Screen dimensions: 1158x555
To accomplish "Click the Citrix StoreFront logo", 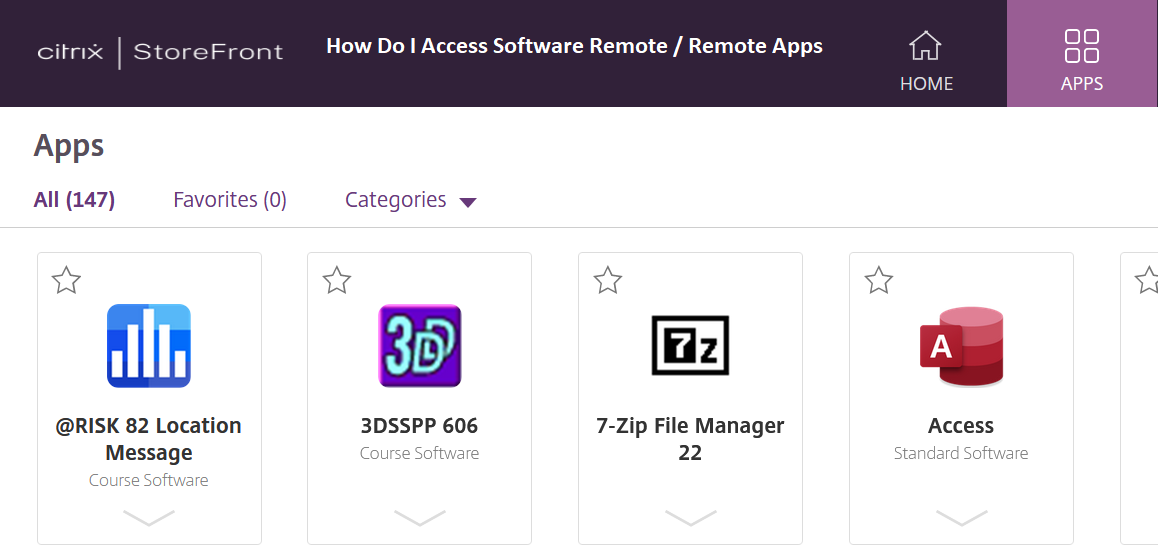I will [160, 52].
